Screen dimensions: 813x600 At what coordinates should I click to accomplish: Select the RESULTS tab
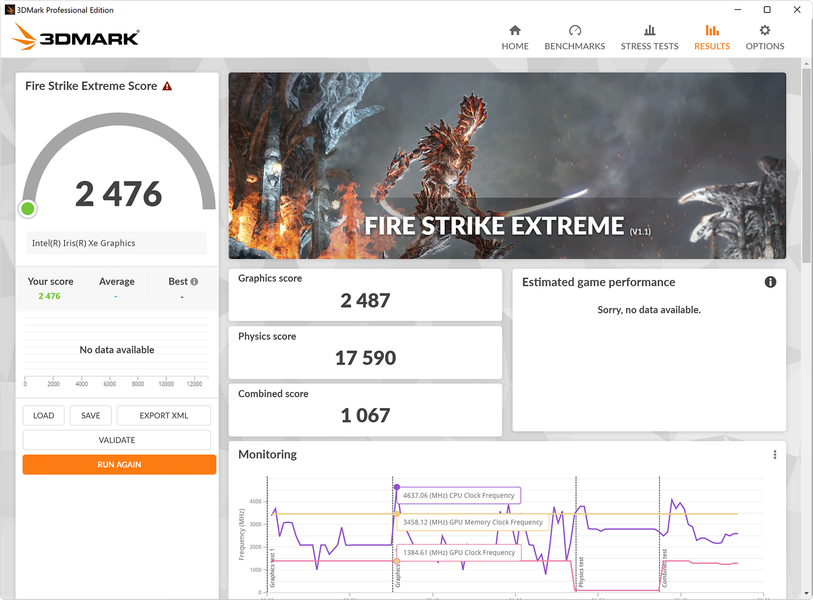tap(712, 38)
